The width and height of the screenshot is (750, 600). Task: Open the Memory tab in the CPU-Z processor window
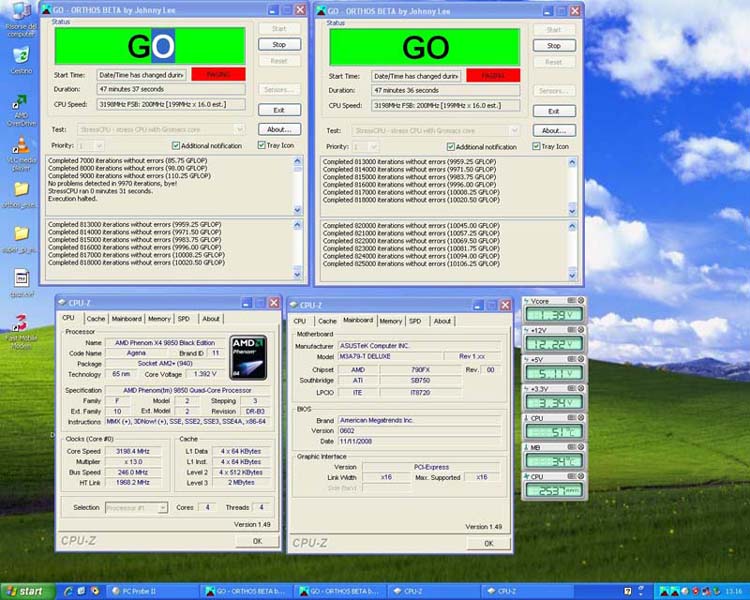click(x=159, y=319)
